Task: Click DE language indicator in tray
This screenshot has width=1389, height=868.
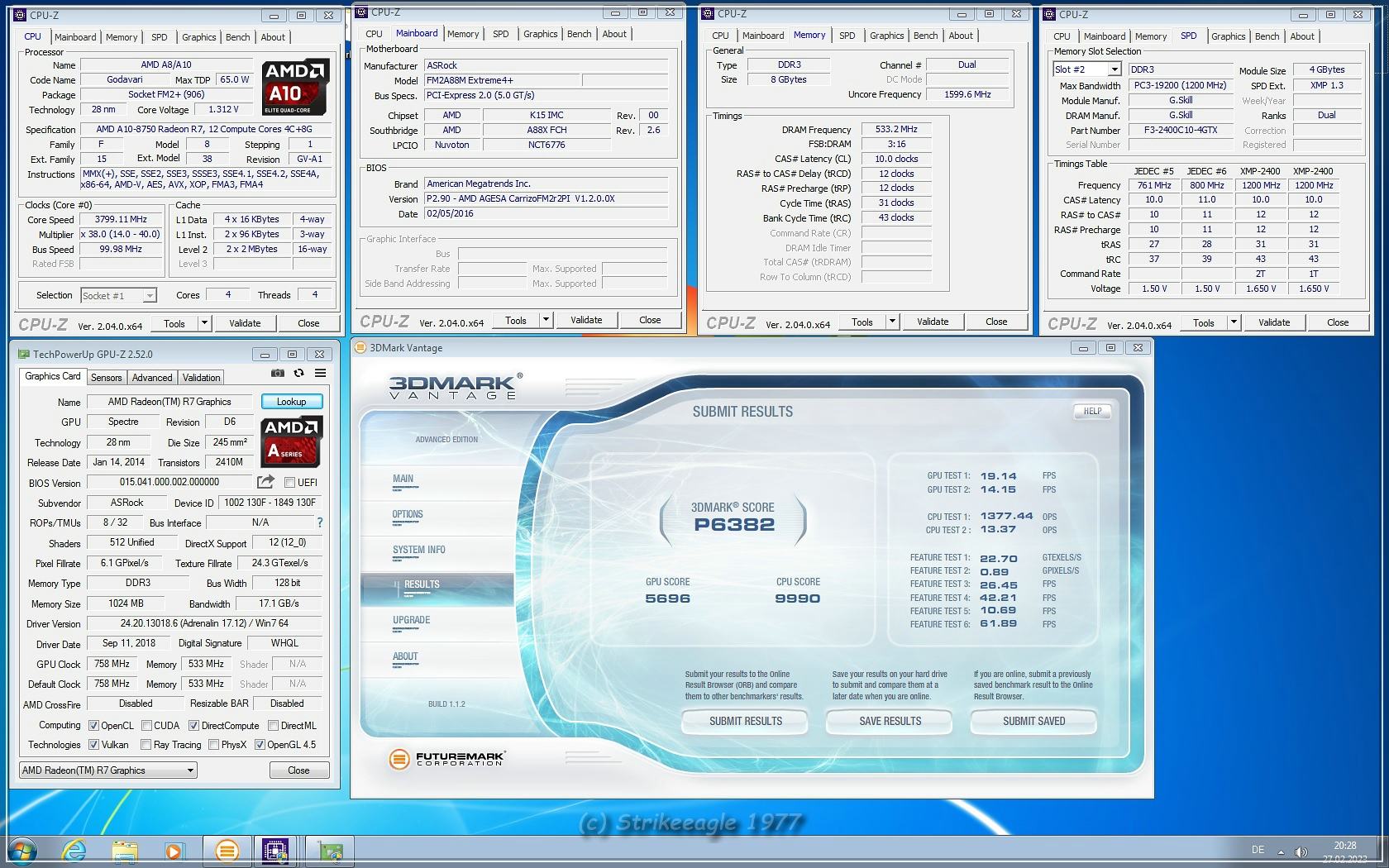Action: 1258,849
